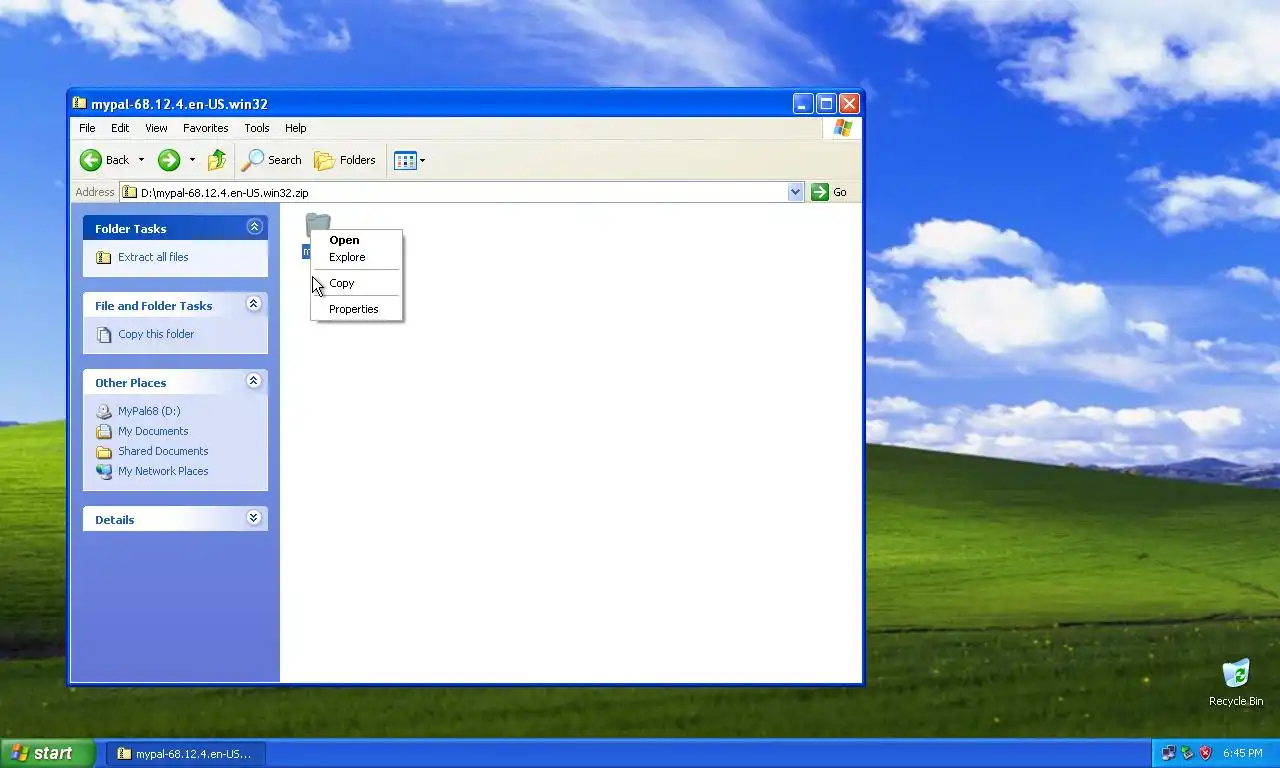Expand the Details panel
1280x768 pixels.
click(x=254, y=518)
